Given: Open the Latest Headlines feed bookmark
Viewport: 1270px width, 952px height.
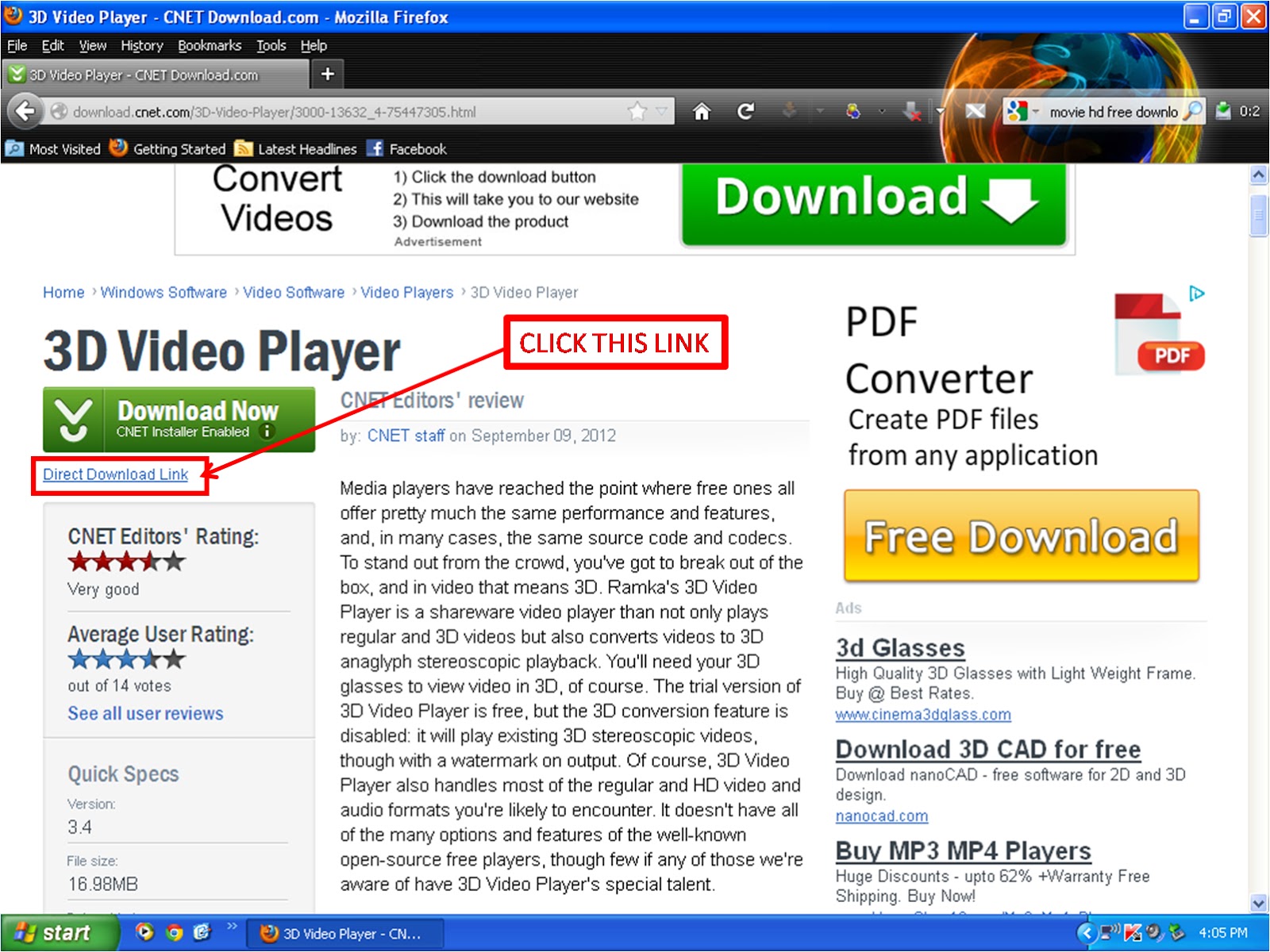Looking at the screenshot, I should tap(296, 148).
